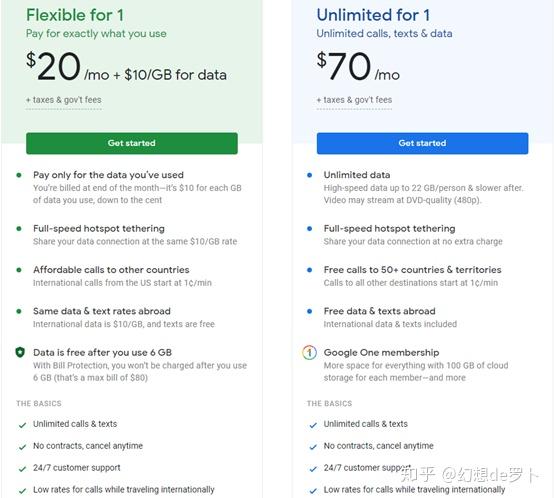Click green checkmark beside 24/7 customer support

click(22, 469)
